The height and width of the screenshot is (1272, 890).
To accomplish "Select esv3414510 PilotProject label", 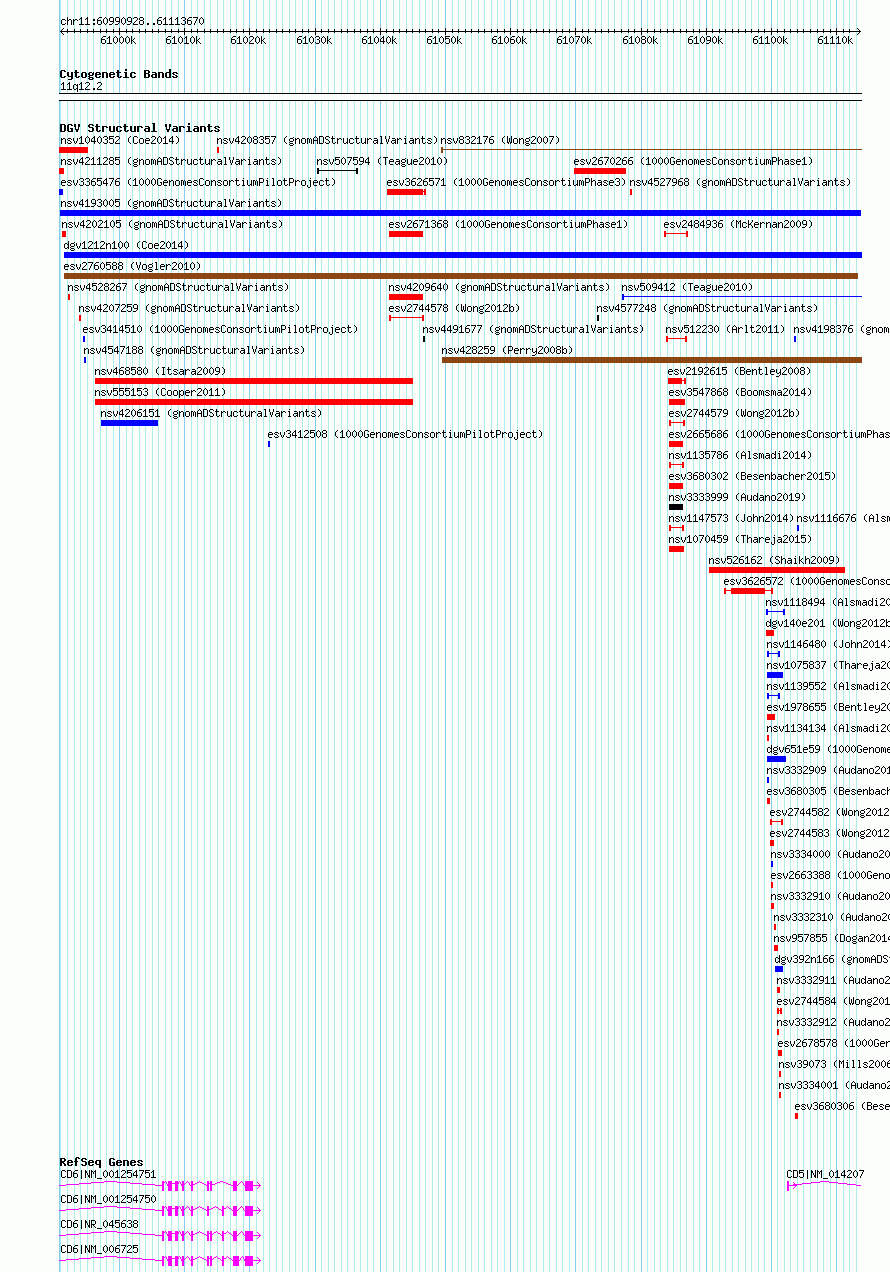I will pos(220,329).
